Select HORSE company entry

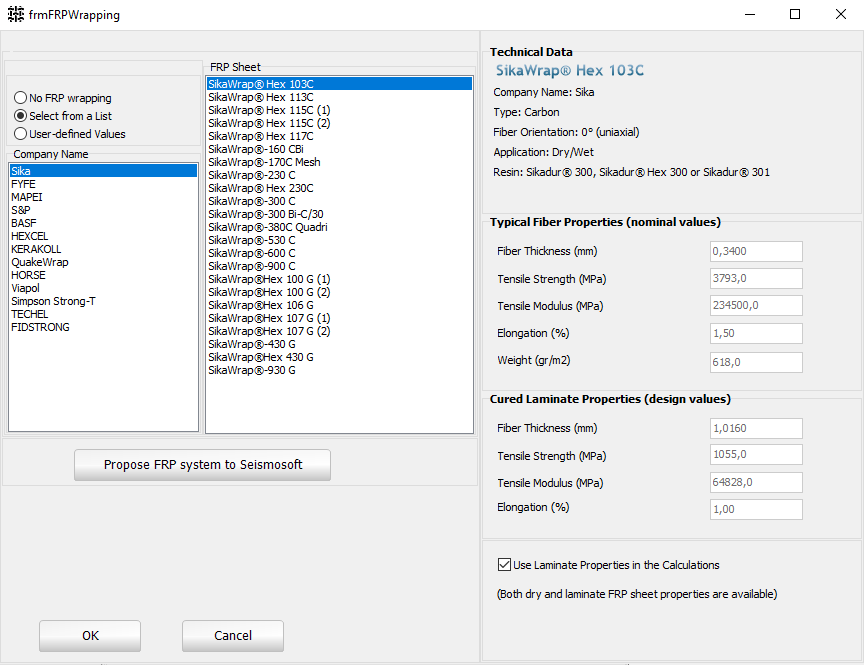[x=103, y=275]
